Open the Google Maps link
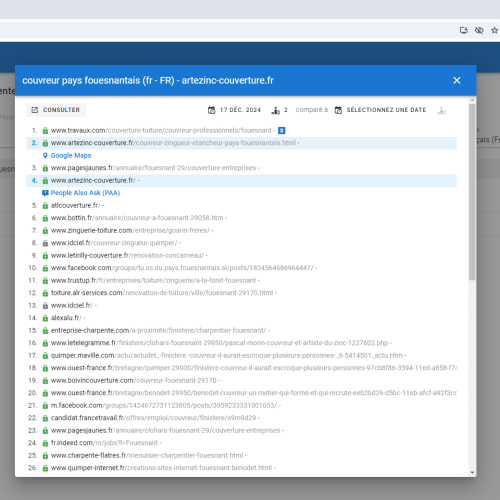This screenshot has width=500, height=500. coord(71,155)
